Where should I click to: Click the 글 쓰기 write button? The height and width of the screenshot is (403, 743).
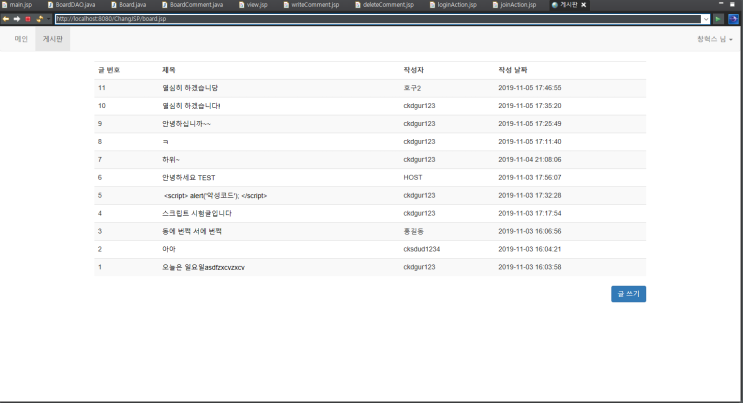(x=628, y=294)
